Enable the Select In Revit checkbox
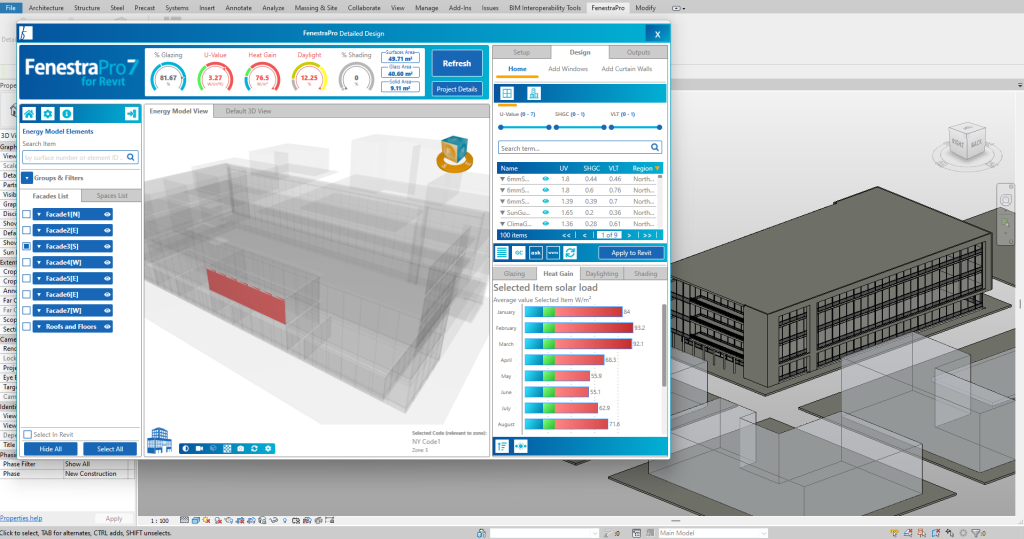The height and width of the screenshot is (539, 1024). coord(27,434)
